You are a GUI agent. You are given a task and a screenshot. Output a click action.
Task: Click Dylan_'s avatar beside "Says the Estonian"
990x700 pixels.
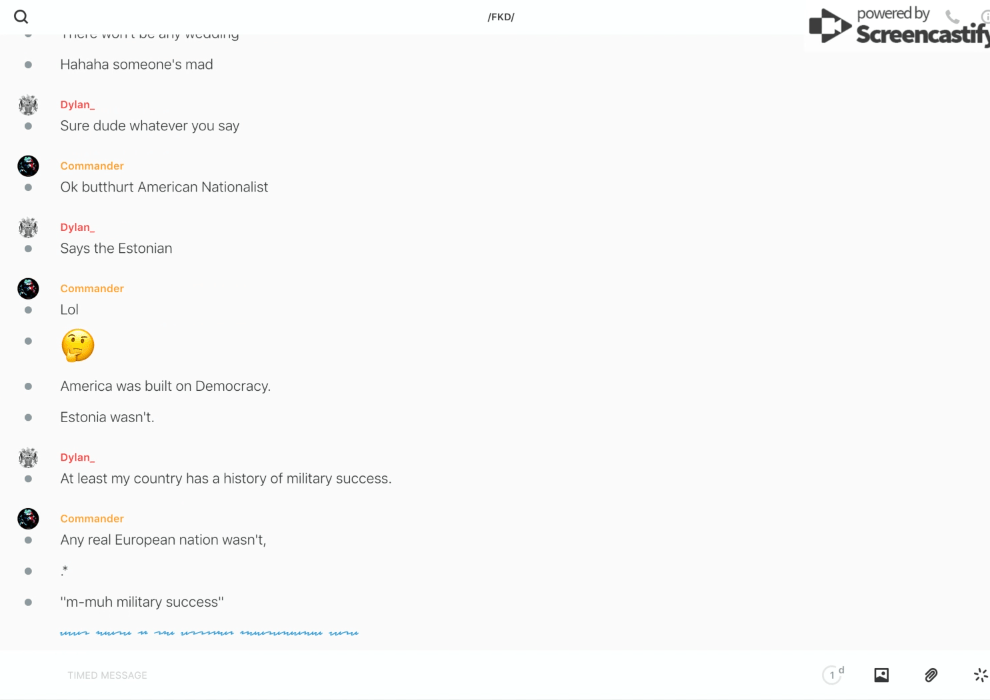pyautogui.click(x=28, y=228)
